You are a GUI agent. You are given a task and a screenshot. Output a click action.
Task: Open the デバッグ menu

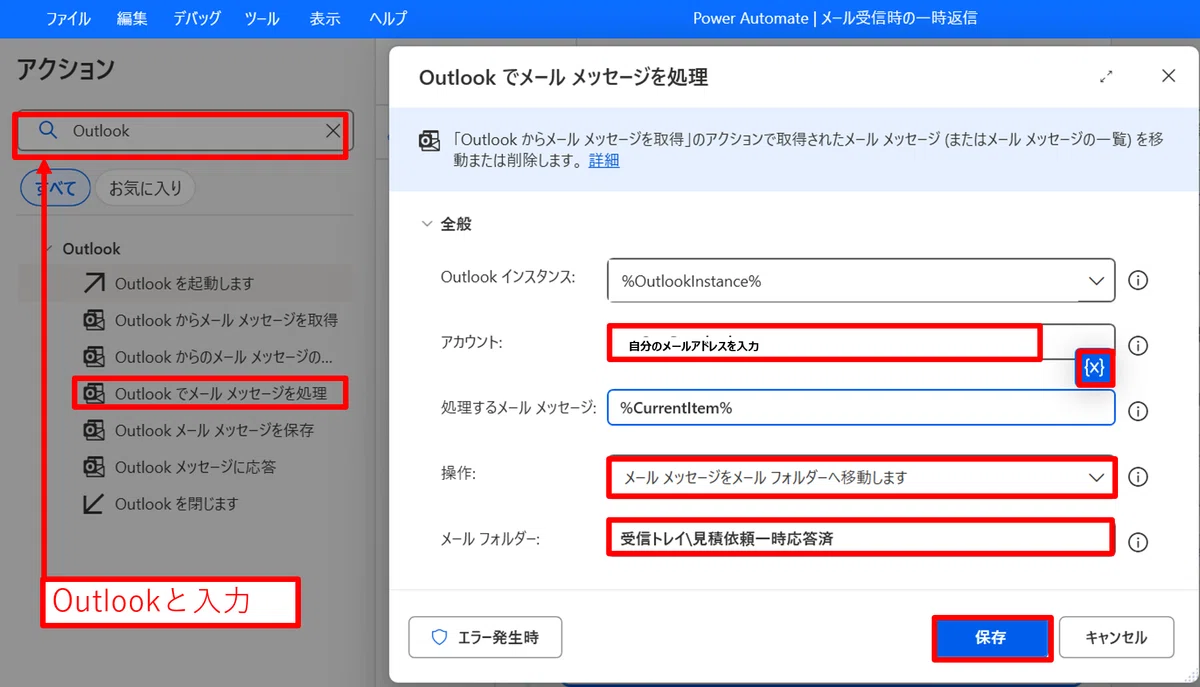tap(197, 18)
